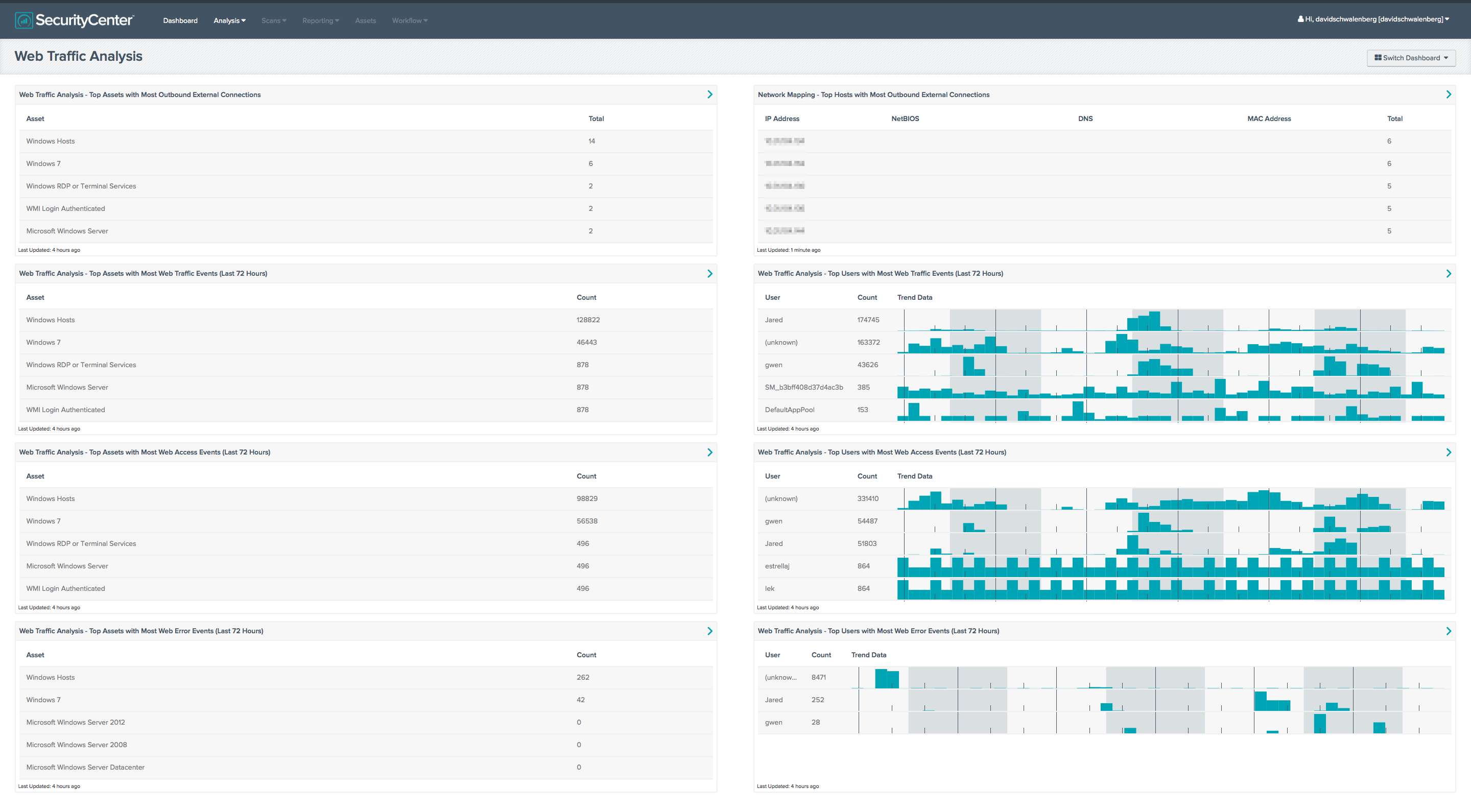Expand the Analysis menu dropdown

pos(229,20)
